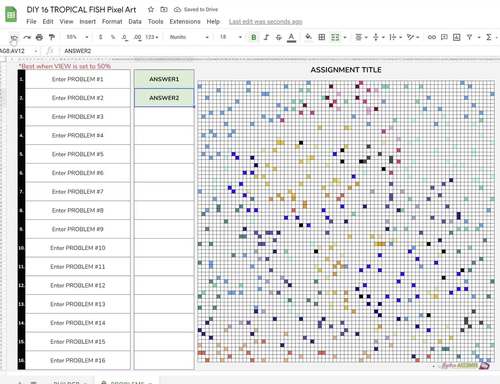Screen dimensions: 500x384
Task: Toggle bold formatting
Action: click(254, 37)
